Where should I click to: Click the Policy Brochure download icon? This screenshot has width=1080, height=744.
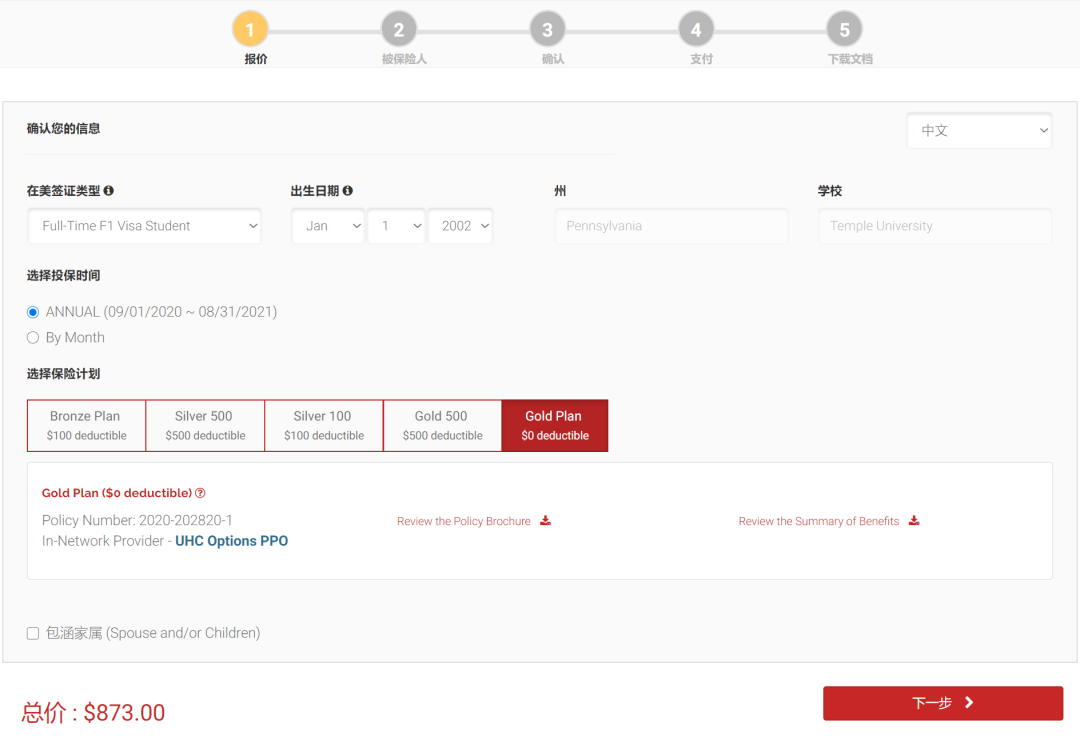pos(546,521)
